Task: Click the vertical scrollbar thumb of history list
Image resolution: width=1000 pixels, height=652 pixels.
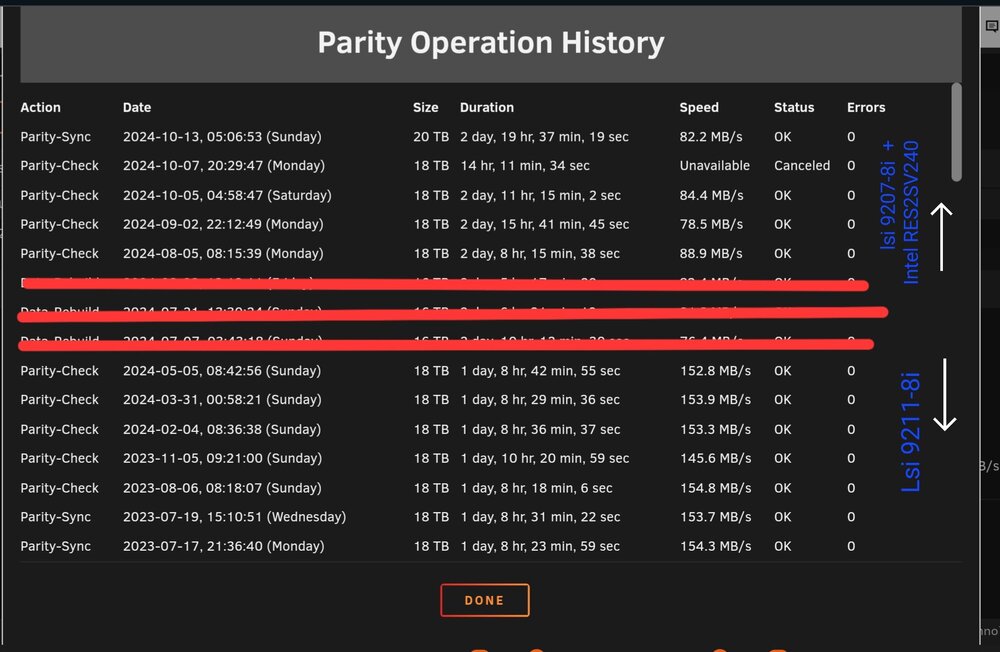Action: click(x=956, y=132)
